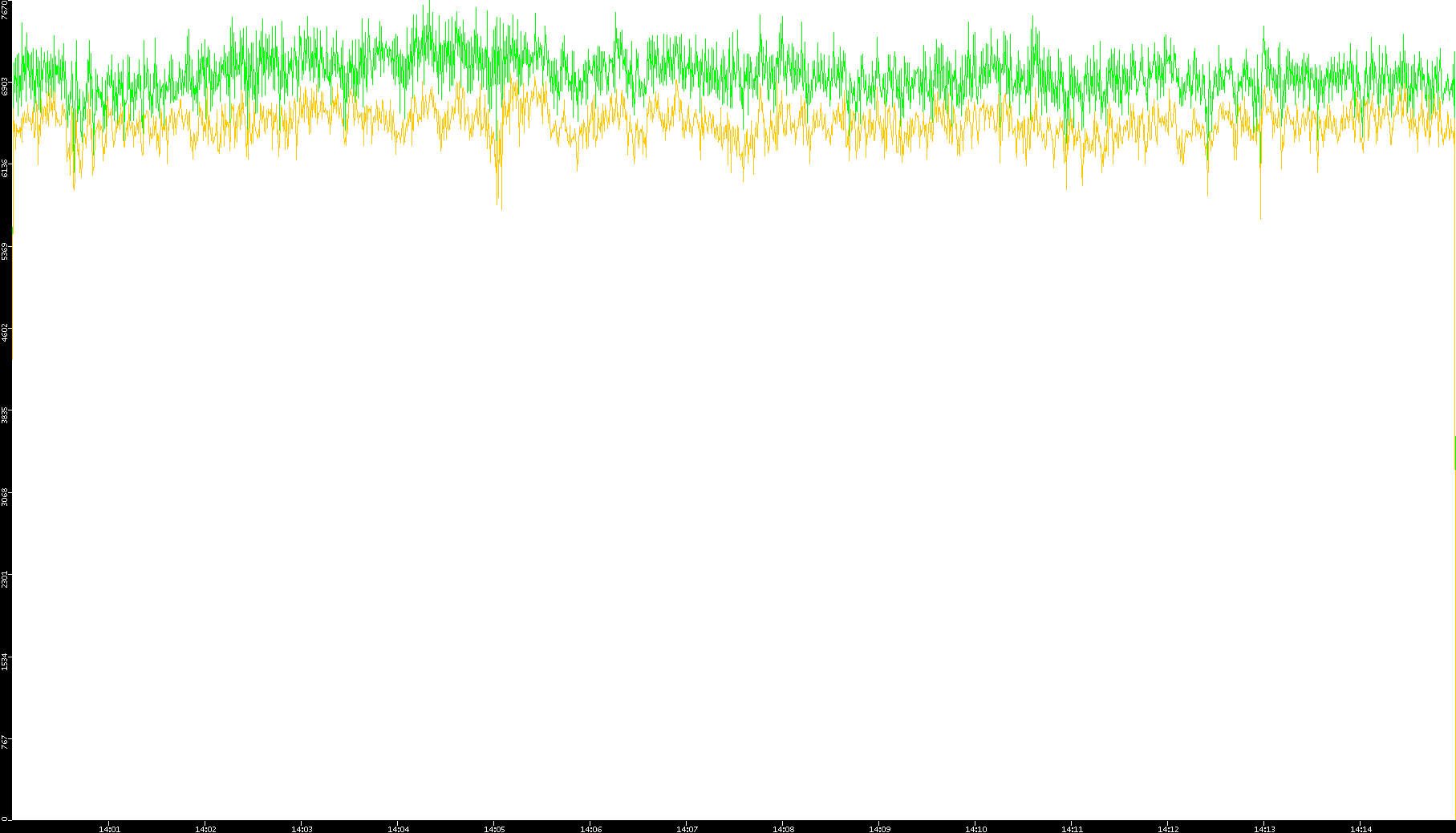The image size is (1456, 833).
Task: Select the 14:14 time axis tick
Action: tap(1361, 829)
